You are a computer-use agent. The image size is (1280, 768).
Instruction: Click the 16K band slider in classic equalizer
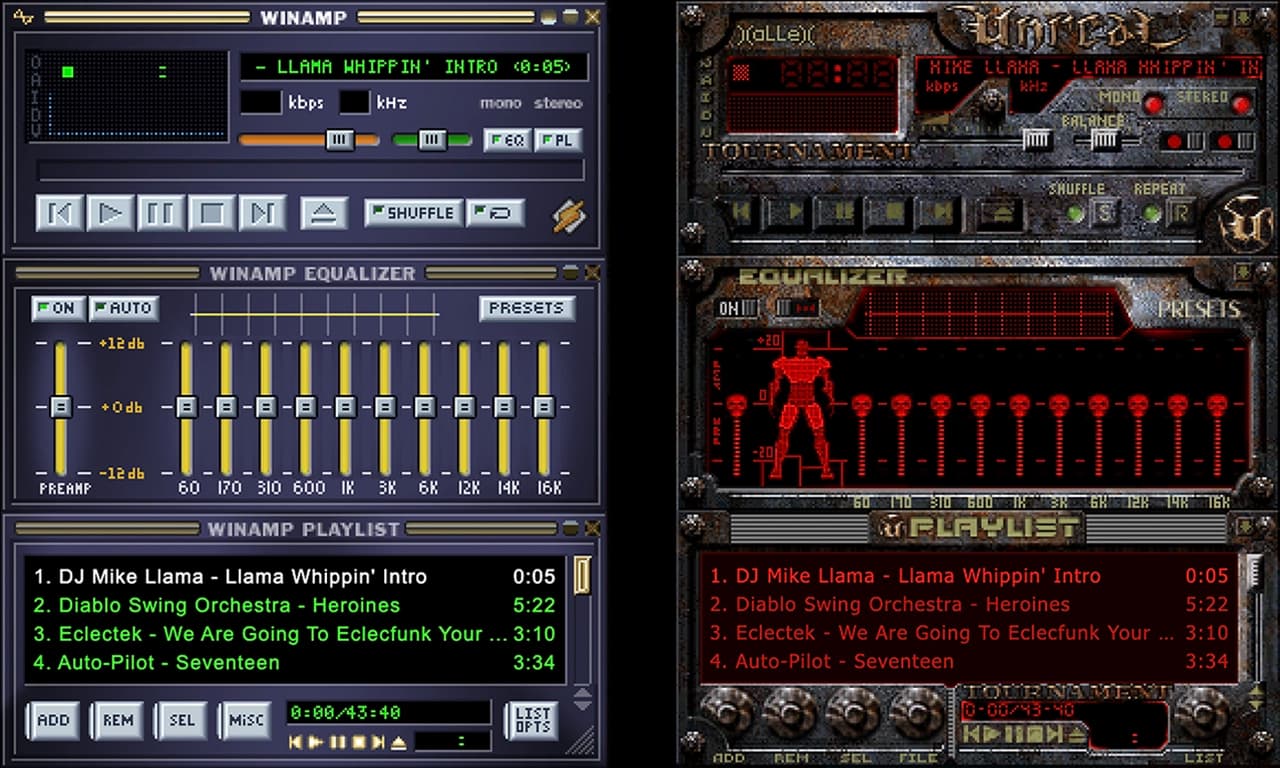543,408
